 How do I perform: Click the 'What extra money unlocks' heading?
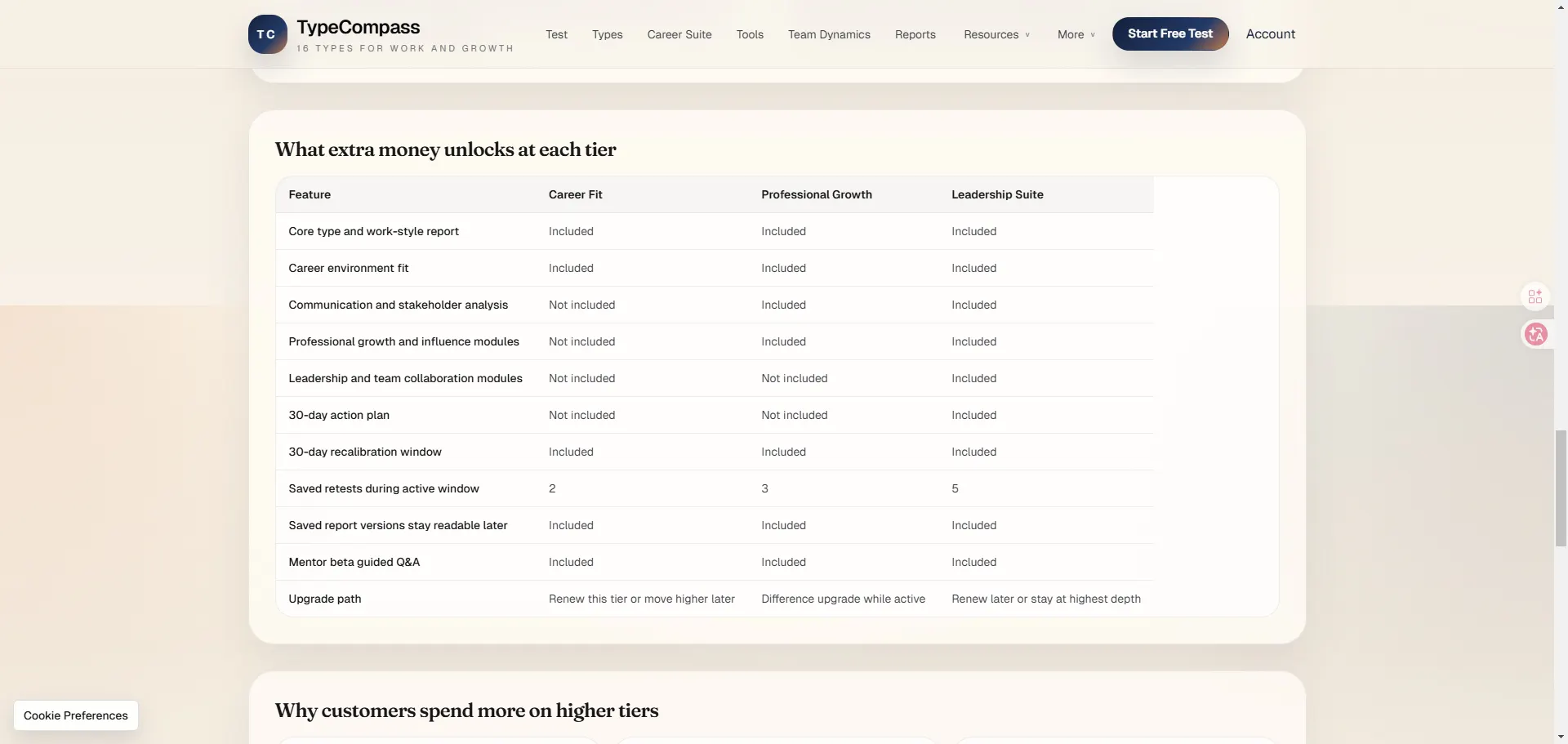[445, 149]
